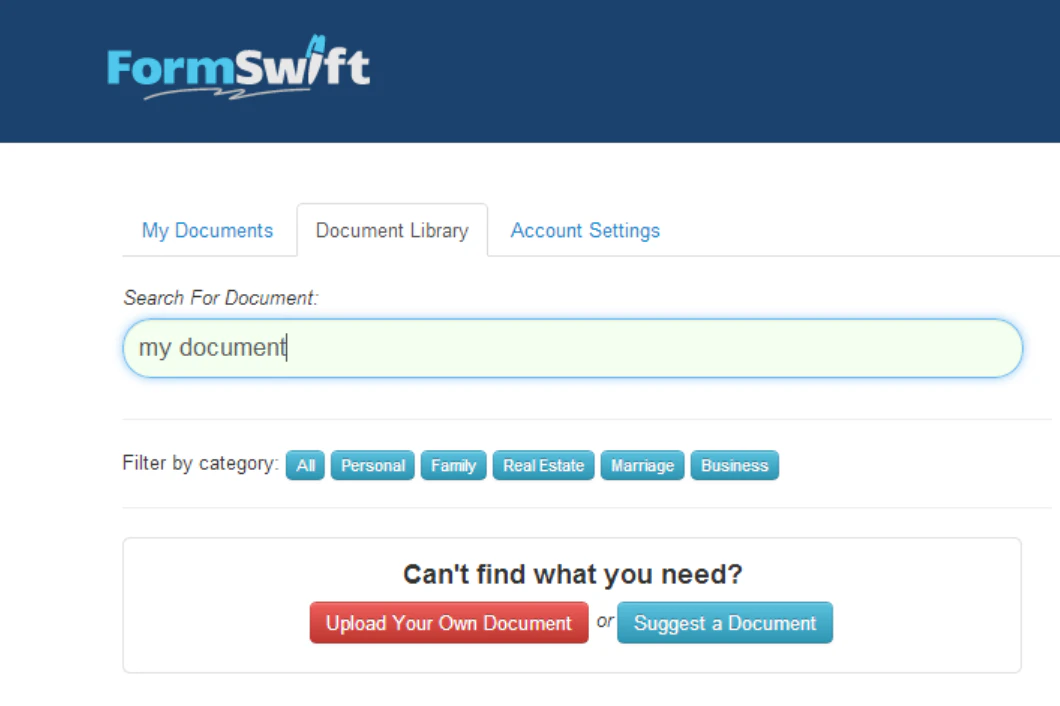The width and height of the screenshot is (1060, 706).
Task: Select the All category filter
Action: [x=305, y=465]
